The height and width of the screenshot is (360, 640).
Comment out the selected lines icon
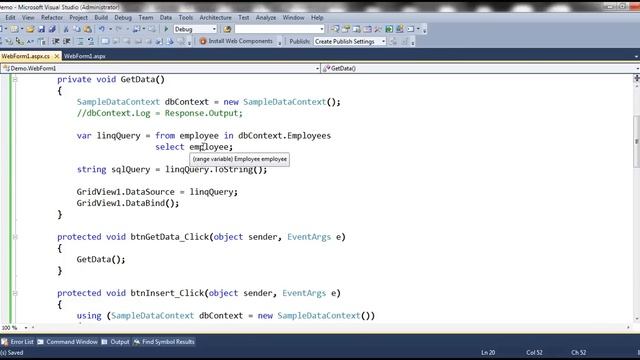tap(80, 41)
